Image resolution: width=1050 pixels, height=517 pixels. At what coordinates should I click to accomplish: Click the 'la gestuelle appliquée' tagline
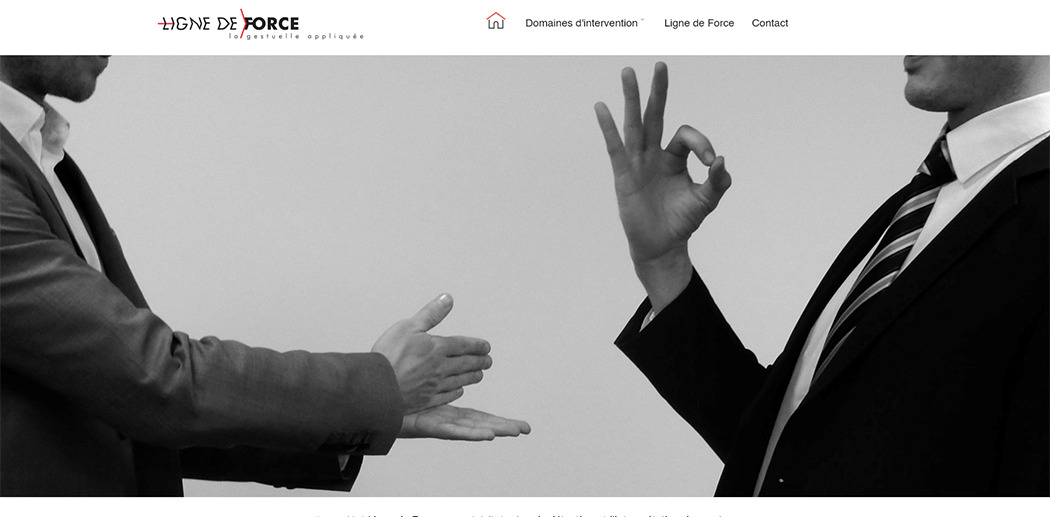[296, 36]
